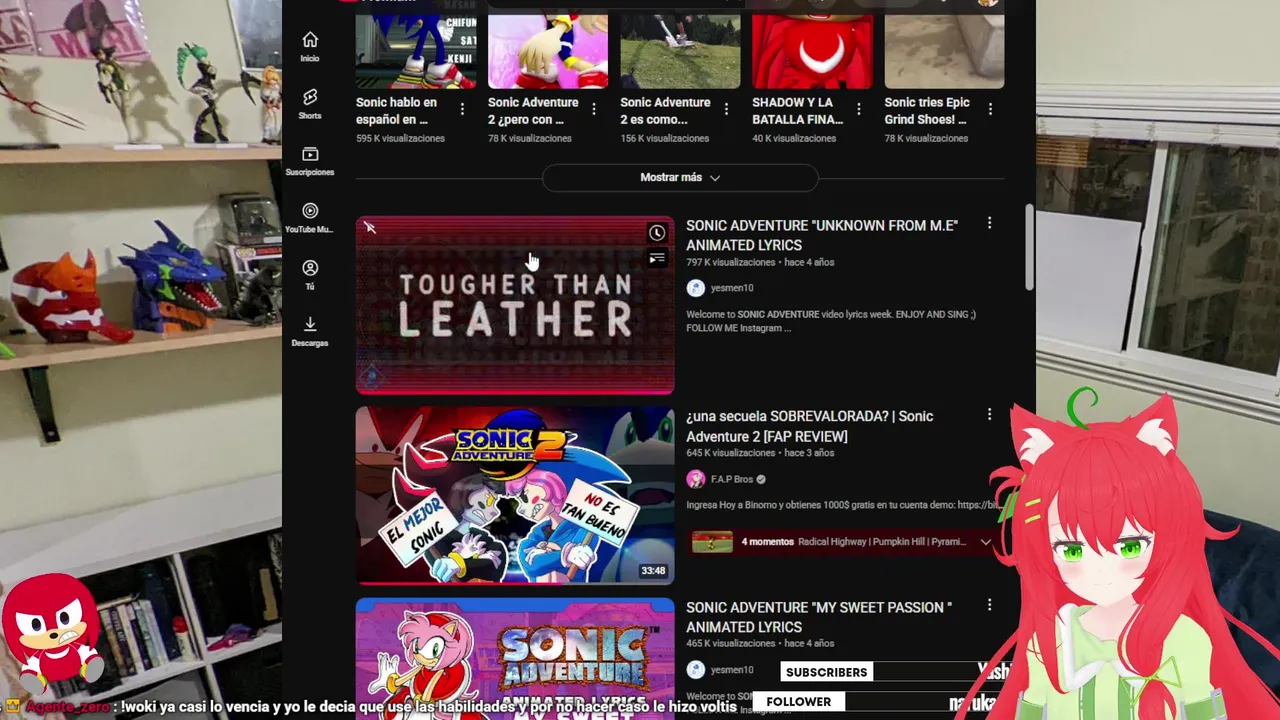Screen dimensions: 1280x720
Task: Open Sonic hablo en español video title
Action: tap(397, 111)
